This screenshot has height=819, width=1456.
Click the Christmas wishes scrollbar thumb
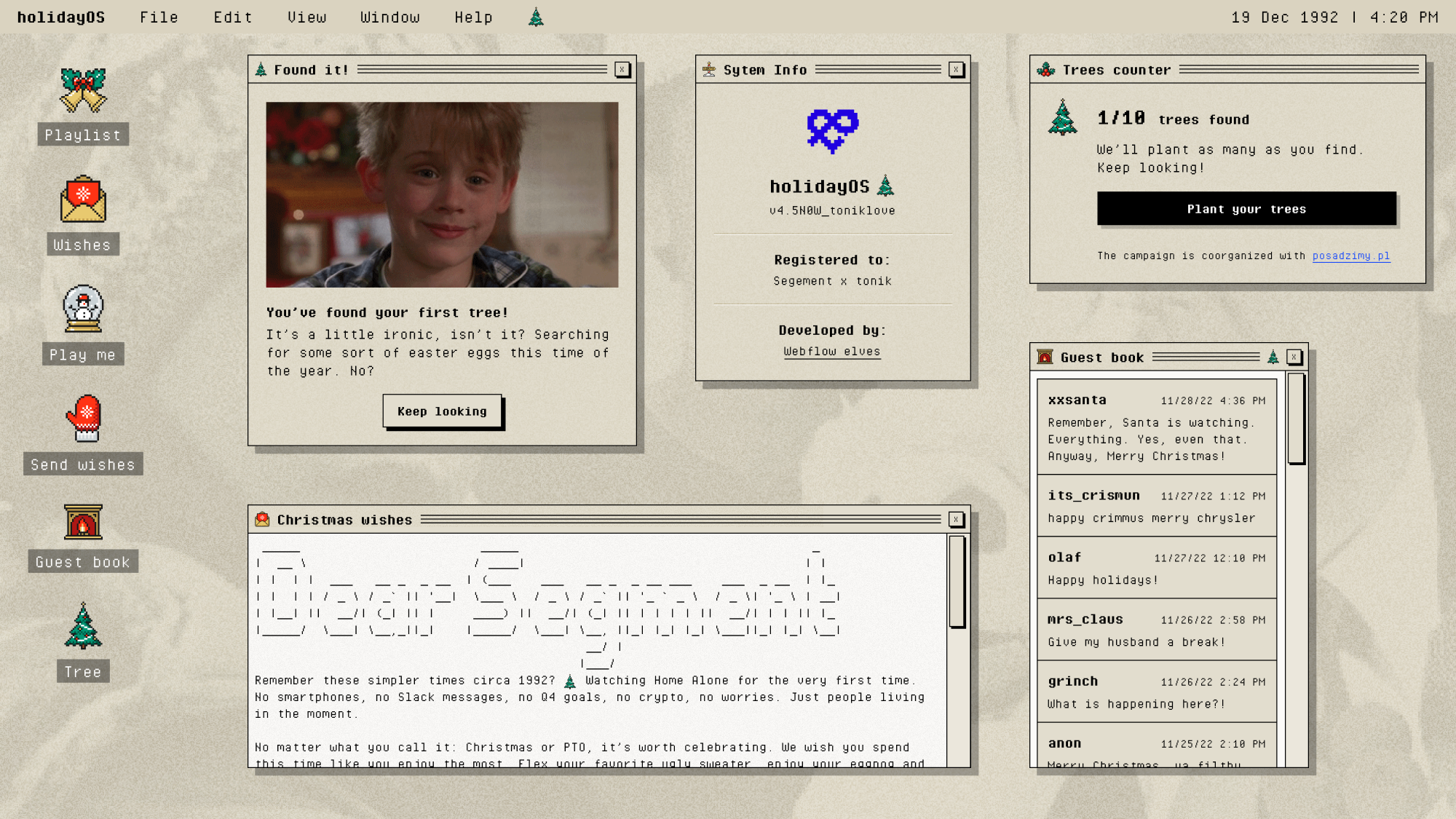tap(957, 582)
